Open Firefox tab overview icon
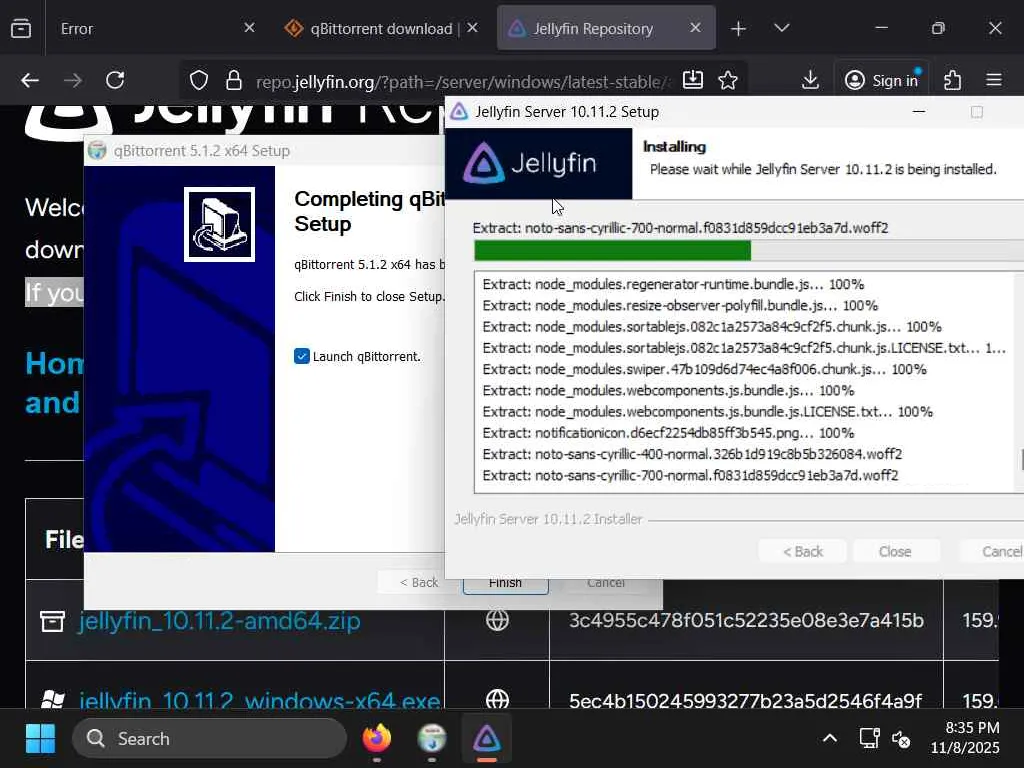The image size is (1024, 768). coord(21,29)
